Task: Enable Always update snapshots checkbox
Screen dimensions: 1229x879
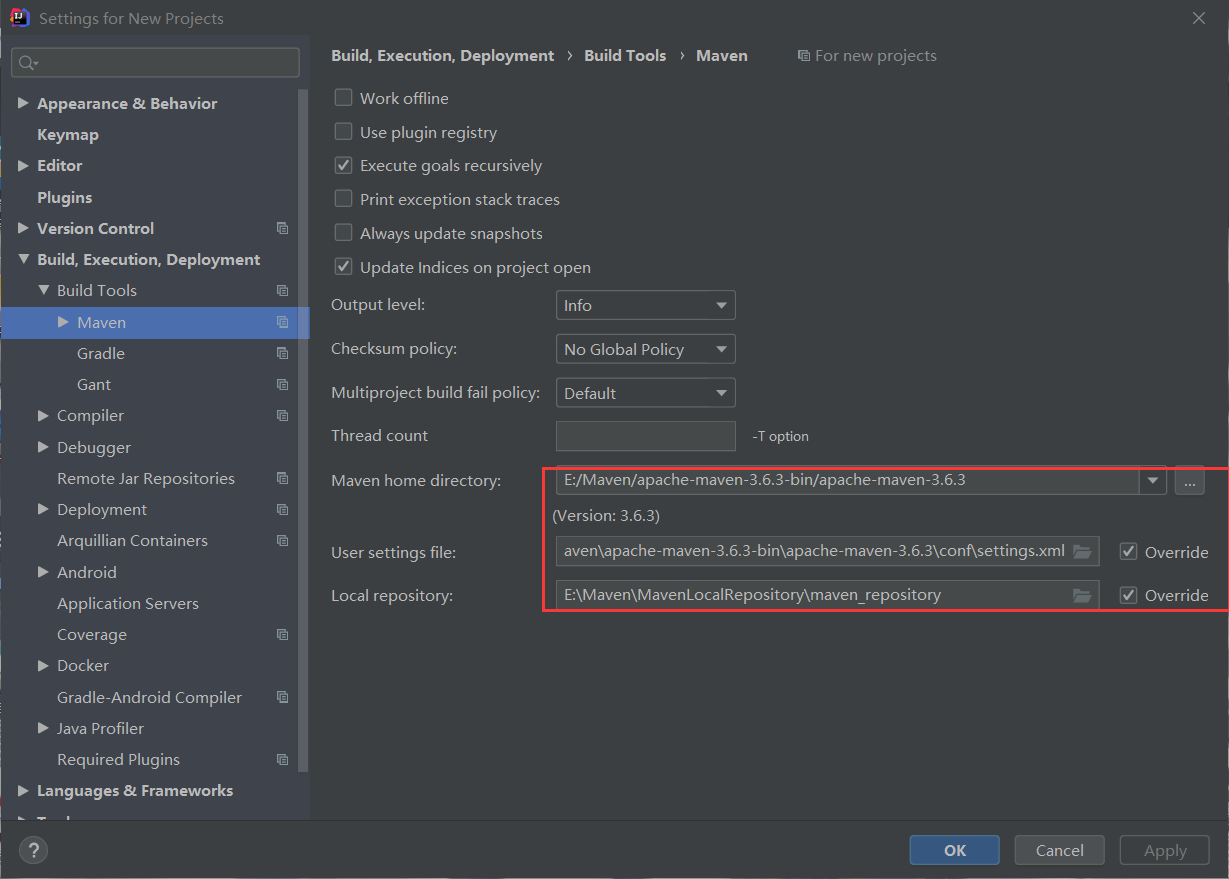Action: [343, 233]
